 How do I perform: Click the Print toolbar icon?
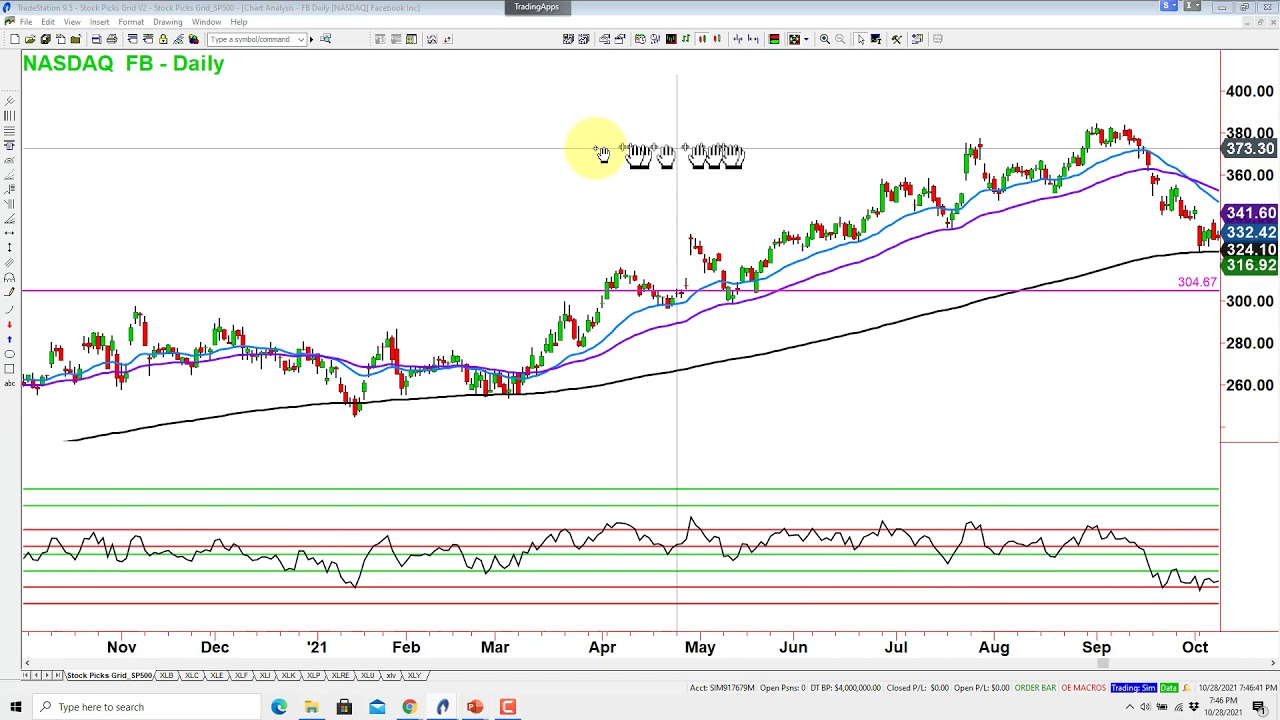coord(112,39)
